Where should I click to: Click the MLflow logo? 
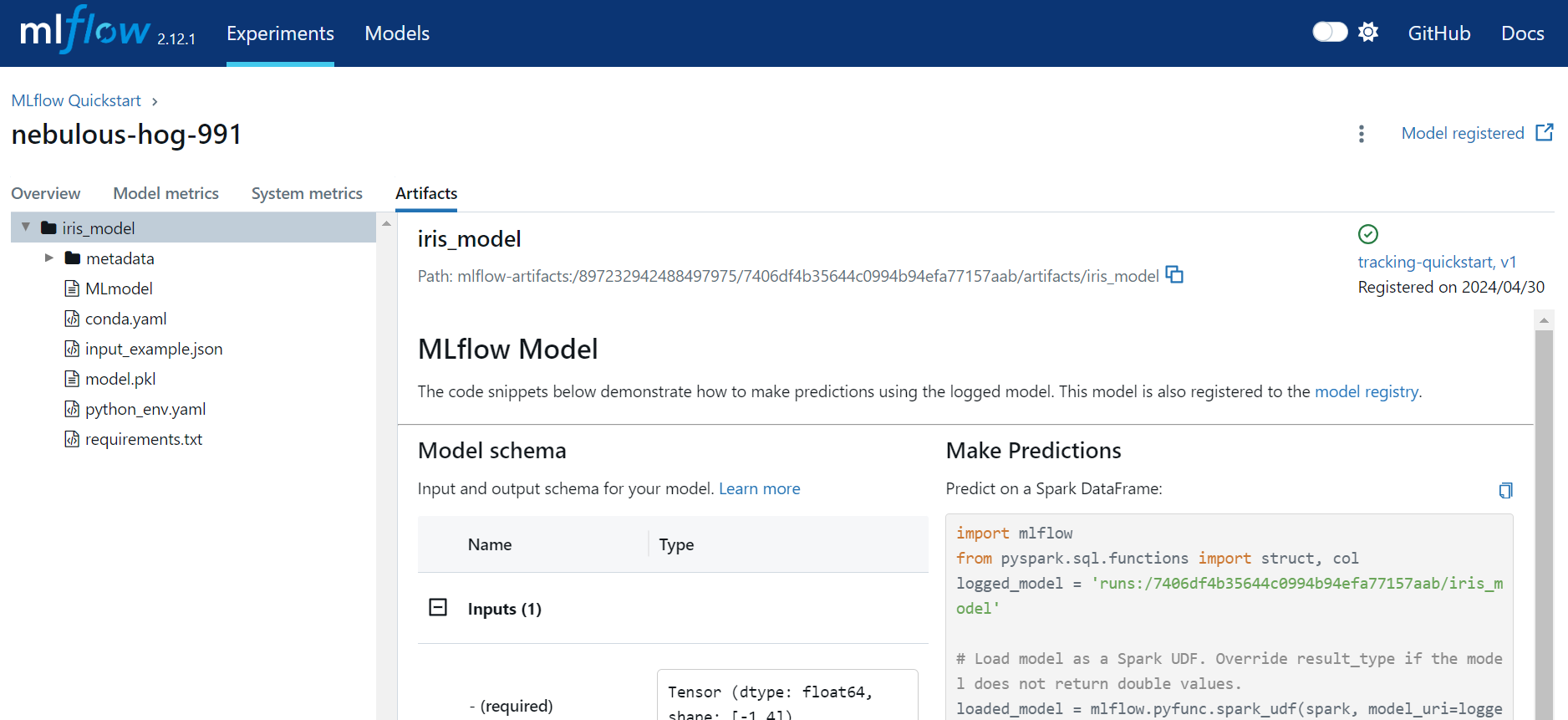[84, 31]
